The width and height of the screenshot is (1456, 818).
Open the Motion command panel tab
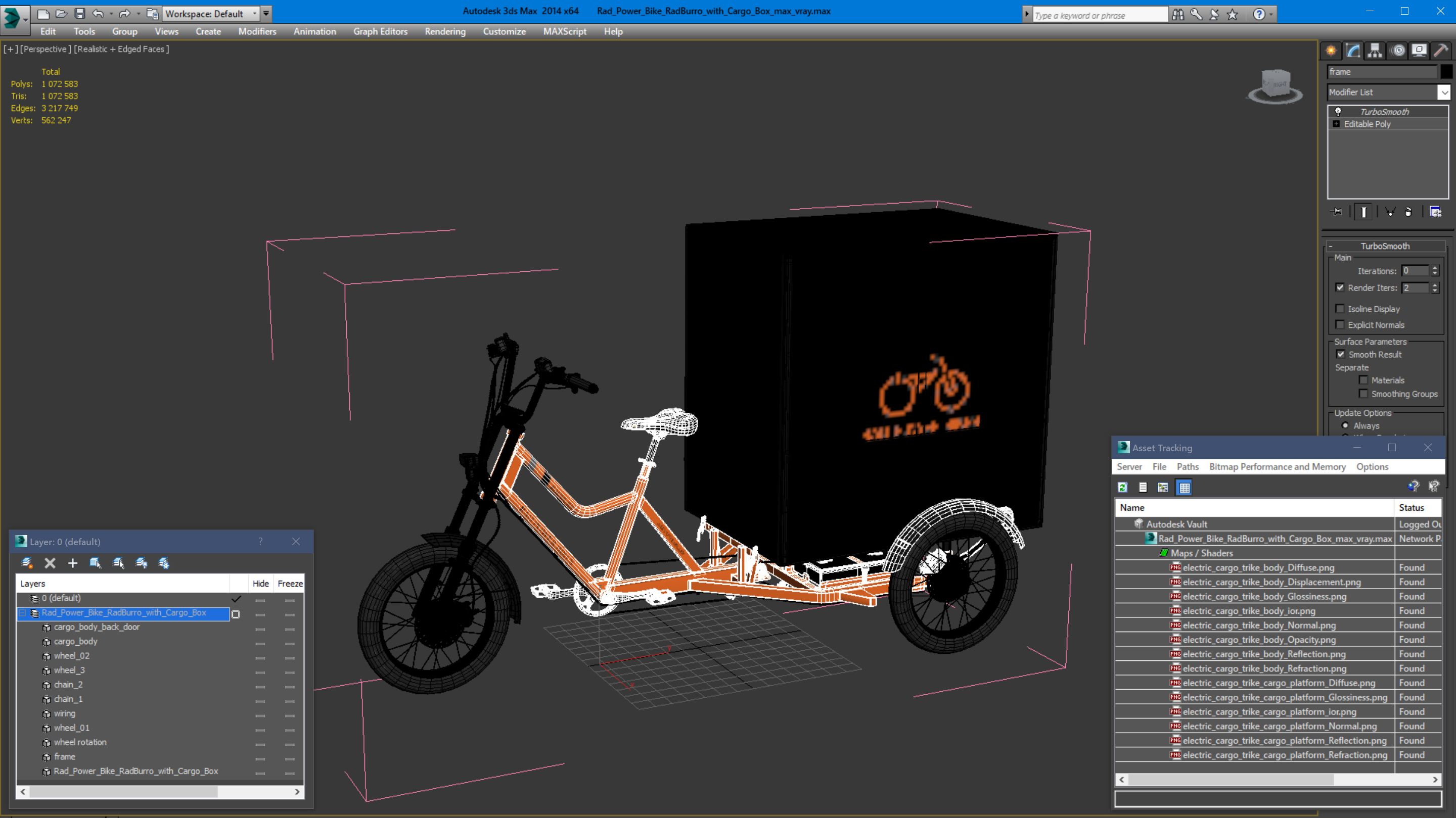(x=1397, y=51)
